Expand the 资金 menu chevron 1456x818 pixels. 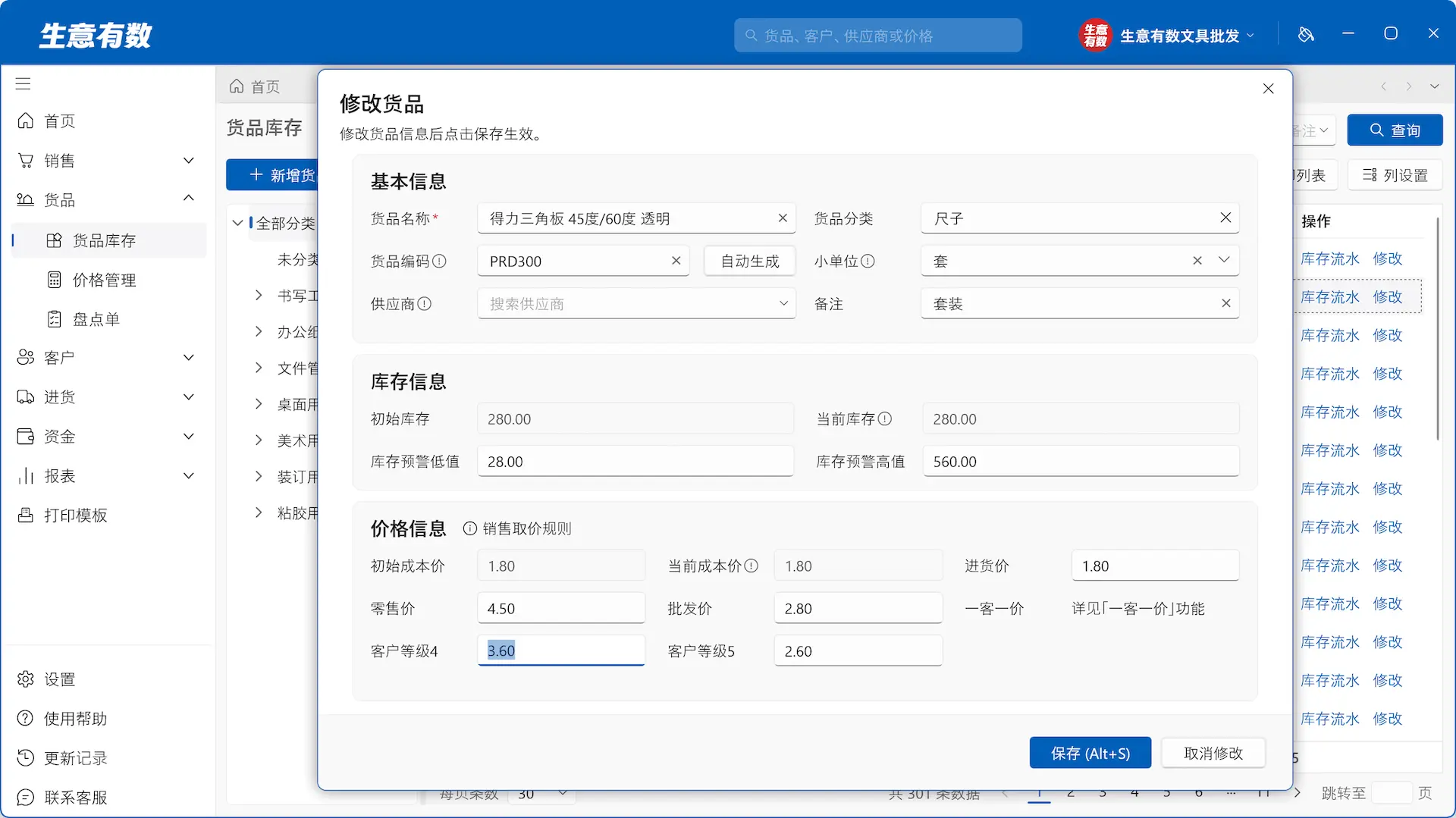click(189, 437)
